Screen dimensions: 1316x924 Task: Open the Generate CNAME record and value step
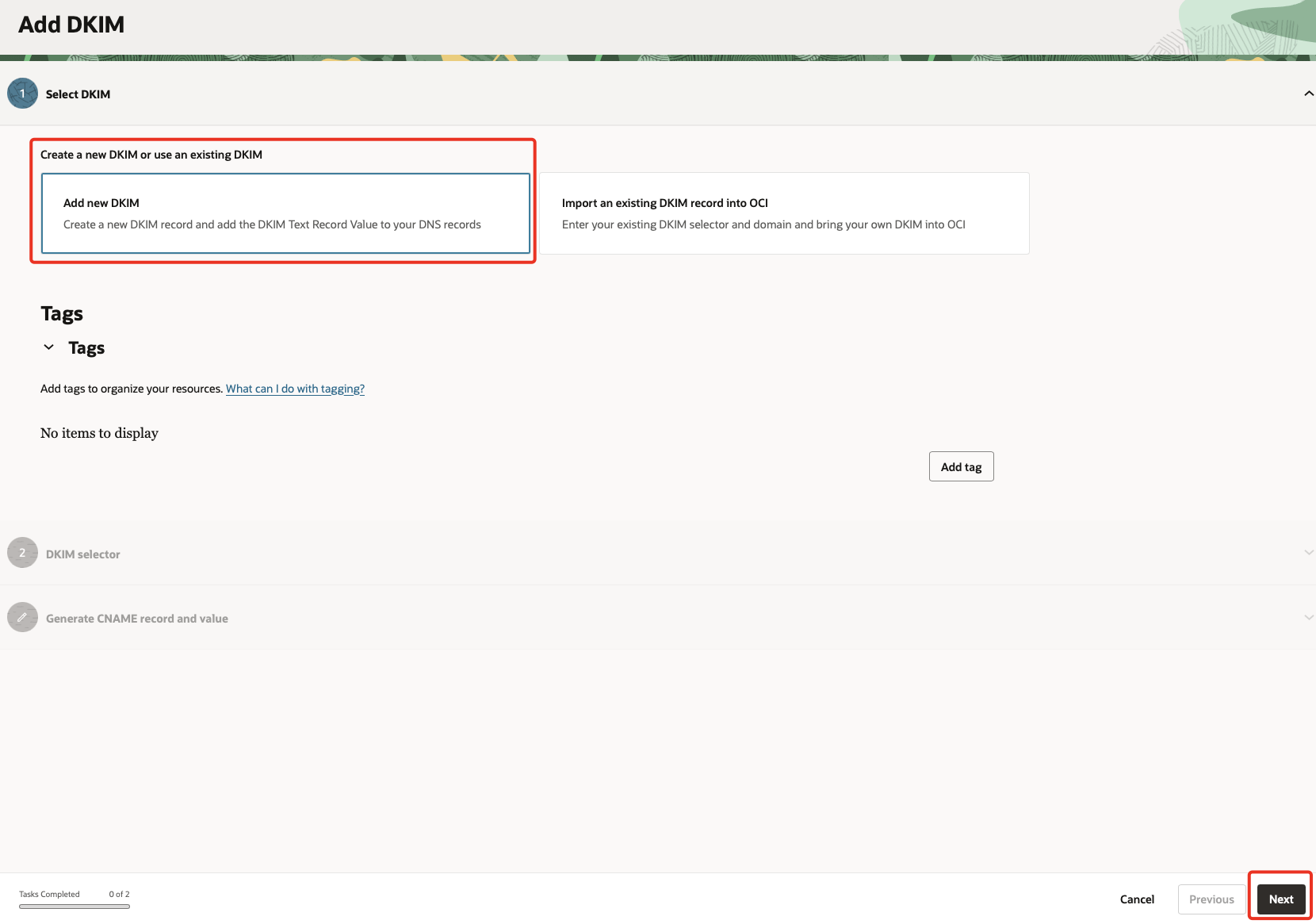click(x=136, y=618)
